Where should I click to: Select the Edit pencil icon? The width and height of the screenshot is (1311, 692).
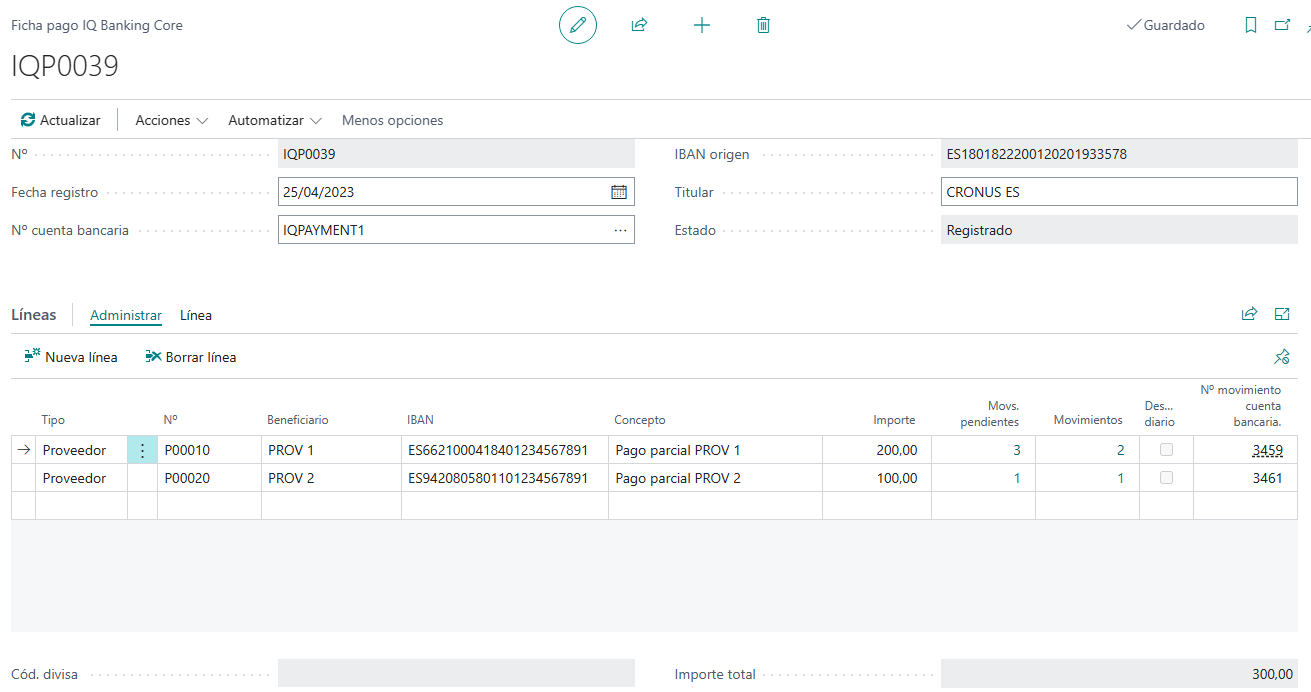pos(577,25)
